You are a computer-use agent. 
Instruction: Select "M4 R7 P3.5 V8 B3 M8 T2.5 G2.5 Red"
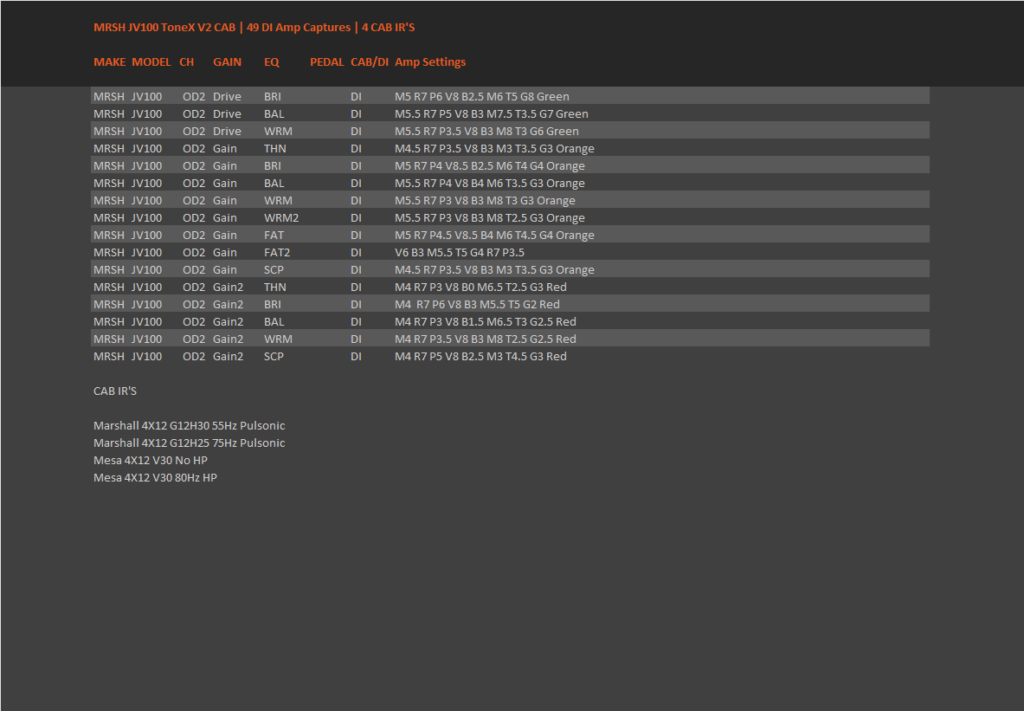[x=485, y=339]
